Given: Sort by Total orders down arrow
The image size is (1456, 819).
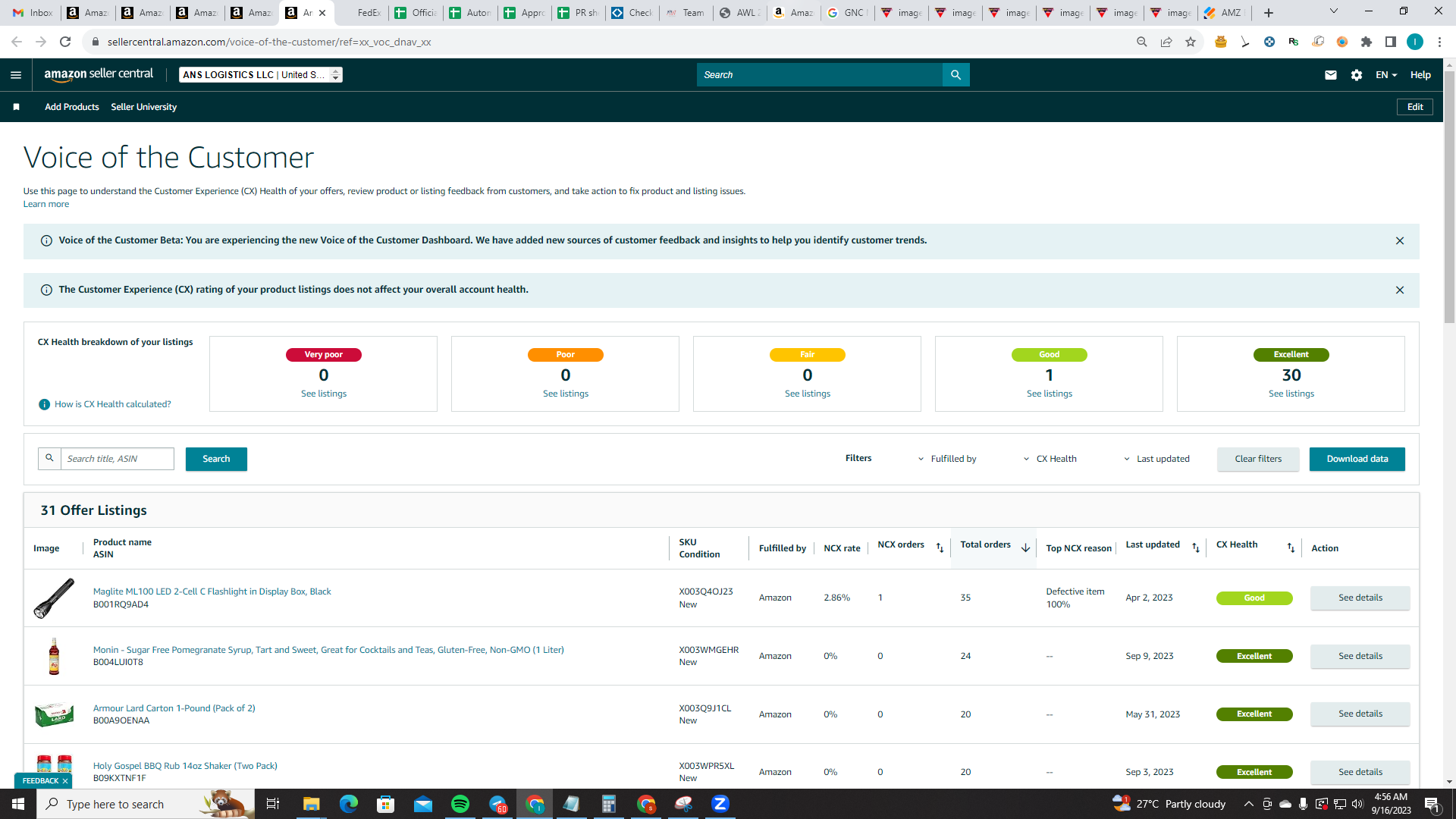Looking at the screenshot, I should [1025, 548].
